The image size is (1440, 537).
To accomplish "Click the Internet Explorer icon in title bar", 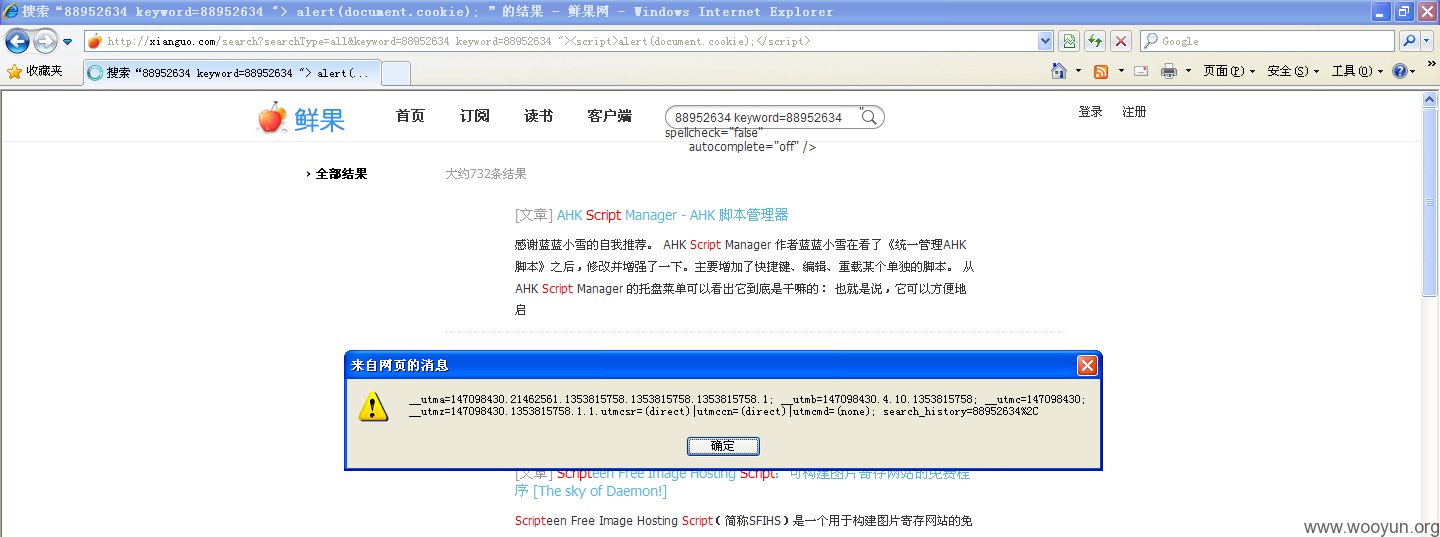I will click(10, 12).
